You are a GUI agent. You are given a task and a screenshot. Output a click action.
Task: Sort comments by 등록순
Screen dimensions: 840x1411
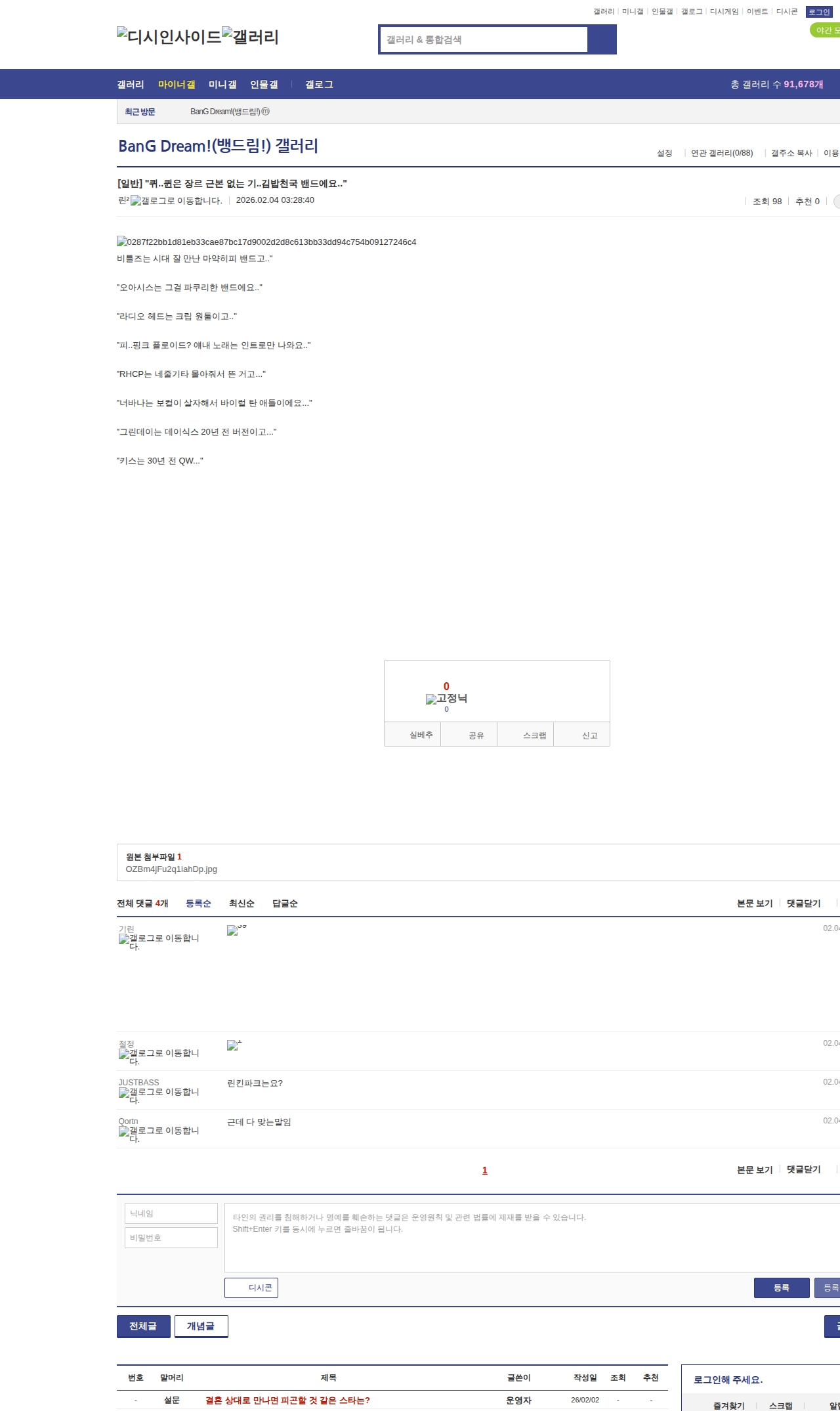click(x=198, y=903)
